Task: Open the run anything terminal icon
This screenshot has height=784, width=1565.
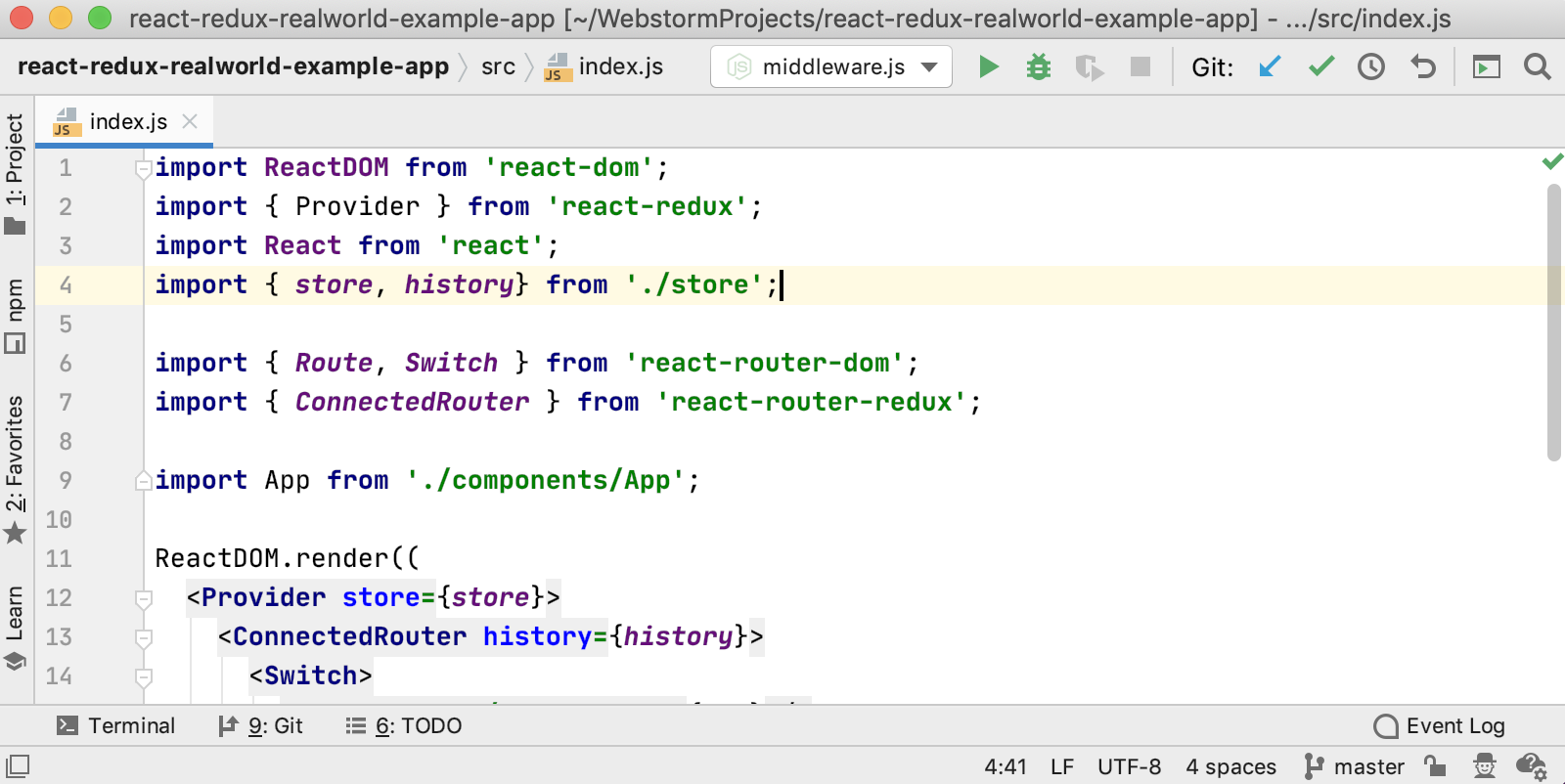Action: [1487, 66]
